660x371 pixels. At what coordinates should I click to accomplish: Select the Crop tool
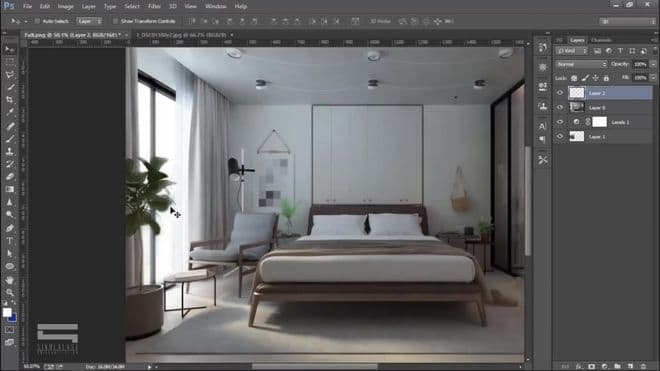pyautogui.click(x=9, y=100)
